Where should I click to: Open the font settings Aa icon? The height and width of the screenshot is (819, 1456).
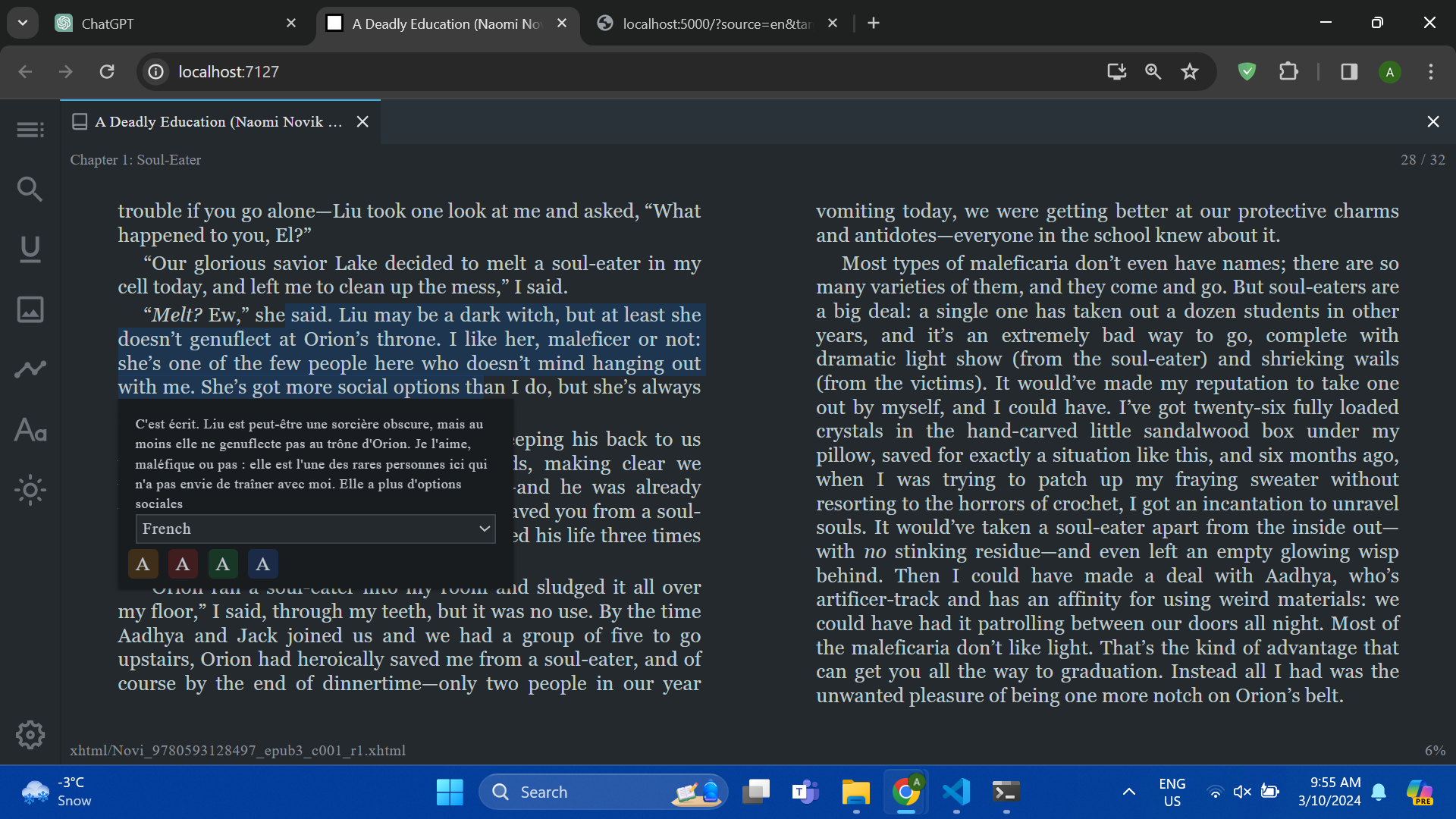[x=30, y=430]
